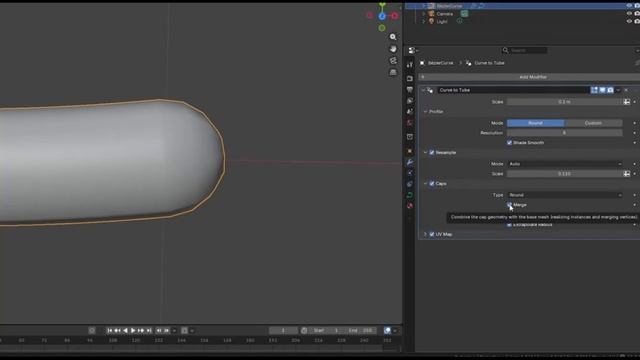
Task: Hide Camera using its eye icon
Action: [x=629, y=14]
